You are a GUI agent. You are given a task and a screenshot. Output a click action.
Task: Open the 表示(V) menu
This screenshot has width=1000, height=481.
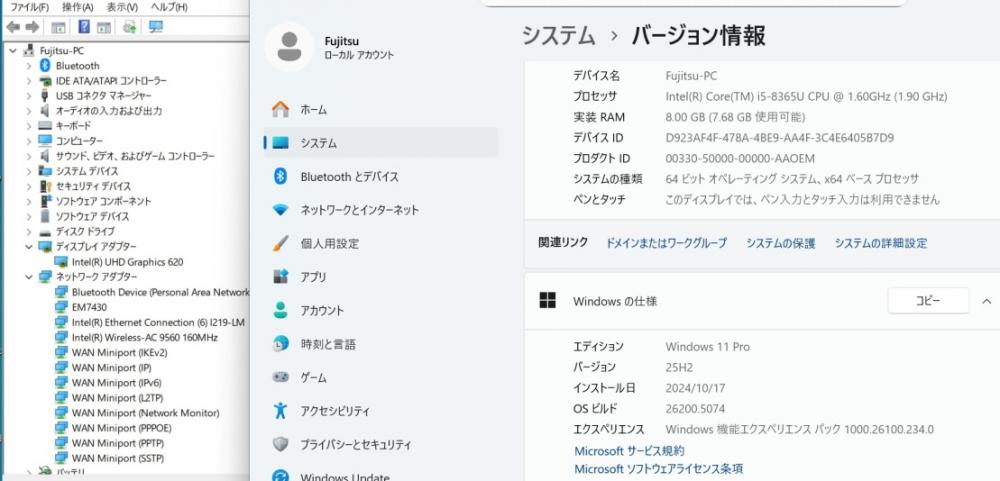[x=122, y=7]
